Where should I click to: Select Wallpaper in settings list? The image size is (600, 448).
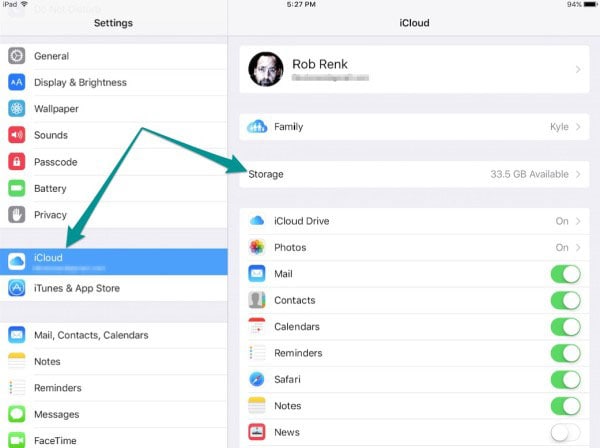click(114, 109)
